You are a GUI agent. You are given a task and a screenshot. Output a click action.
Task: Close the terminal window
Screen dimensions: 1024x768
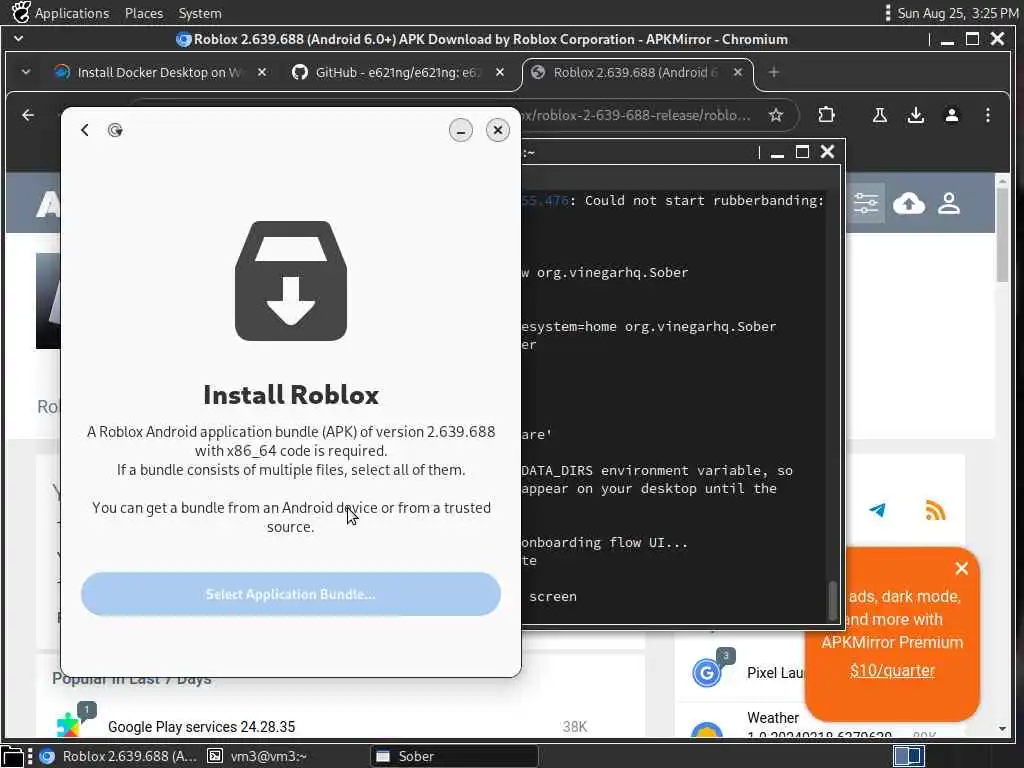point(827,152)
